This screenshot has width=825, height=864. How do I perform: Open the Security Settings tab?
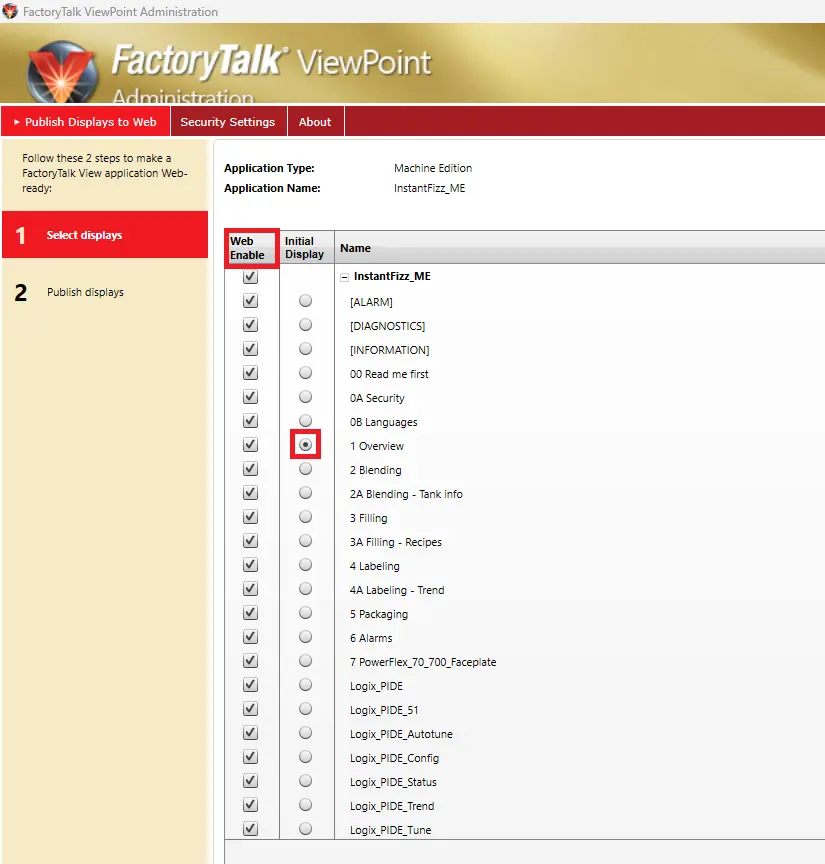228,121
